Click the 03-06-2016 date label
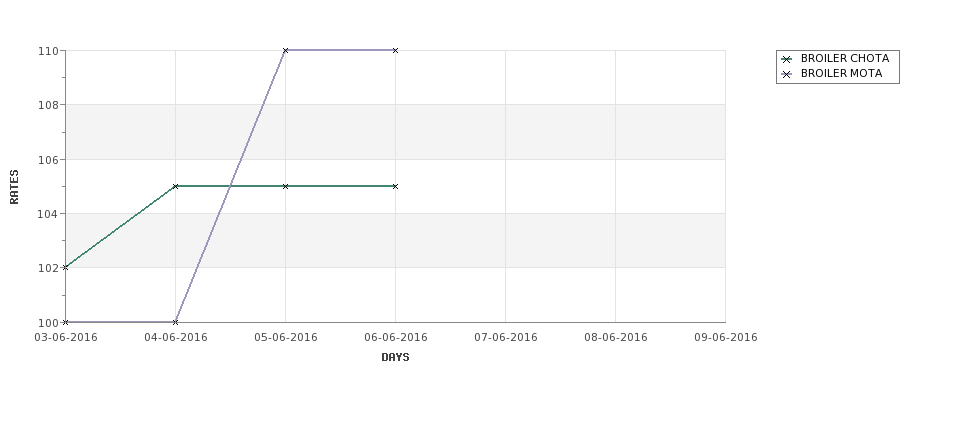The image size is (975, 429). point(66,338)
